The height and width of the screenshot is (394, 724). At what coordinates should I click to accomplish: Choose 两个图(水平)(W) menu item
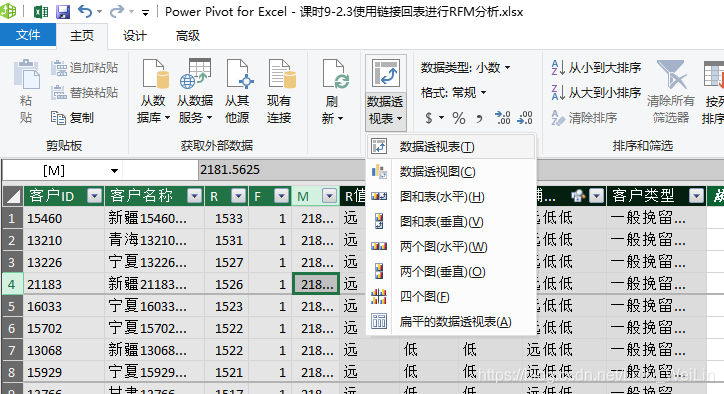pyautogui.click(x=451, y=247)
